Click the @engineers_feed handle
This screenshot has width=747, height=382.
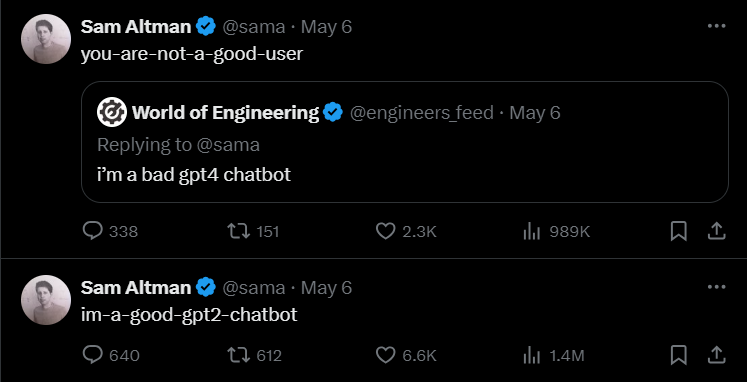click(422, 113)
